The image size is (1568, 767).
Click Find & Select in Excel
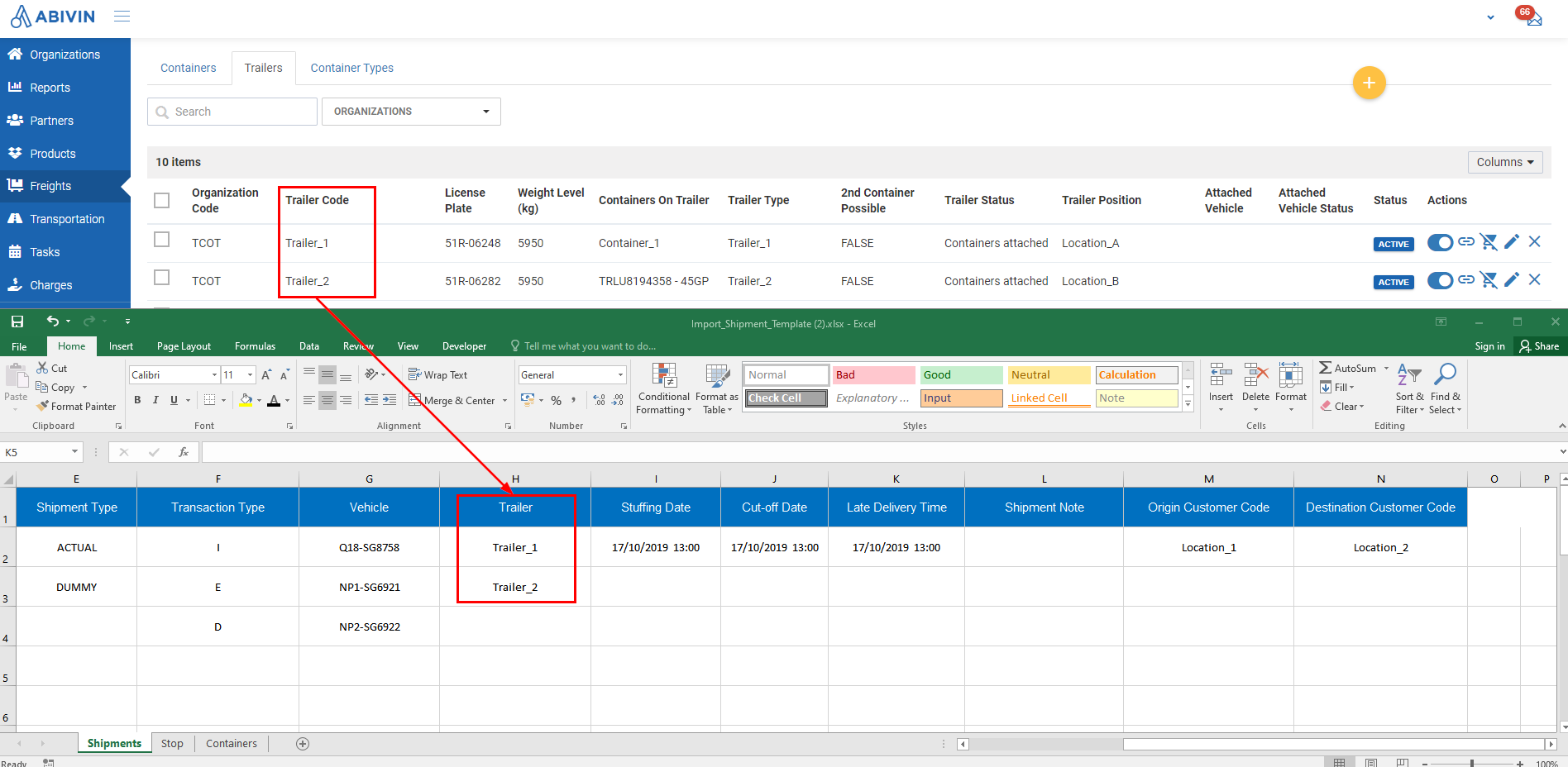point(1445,389)
